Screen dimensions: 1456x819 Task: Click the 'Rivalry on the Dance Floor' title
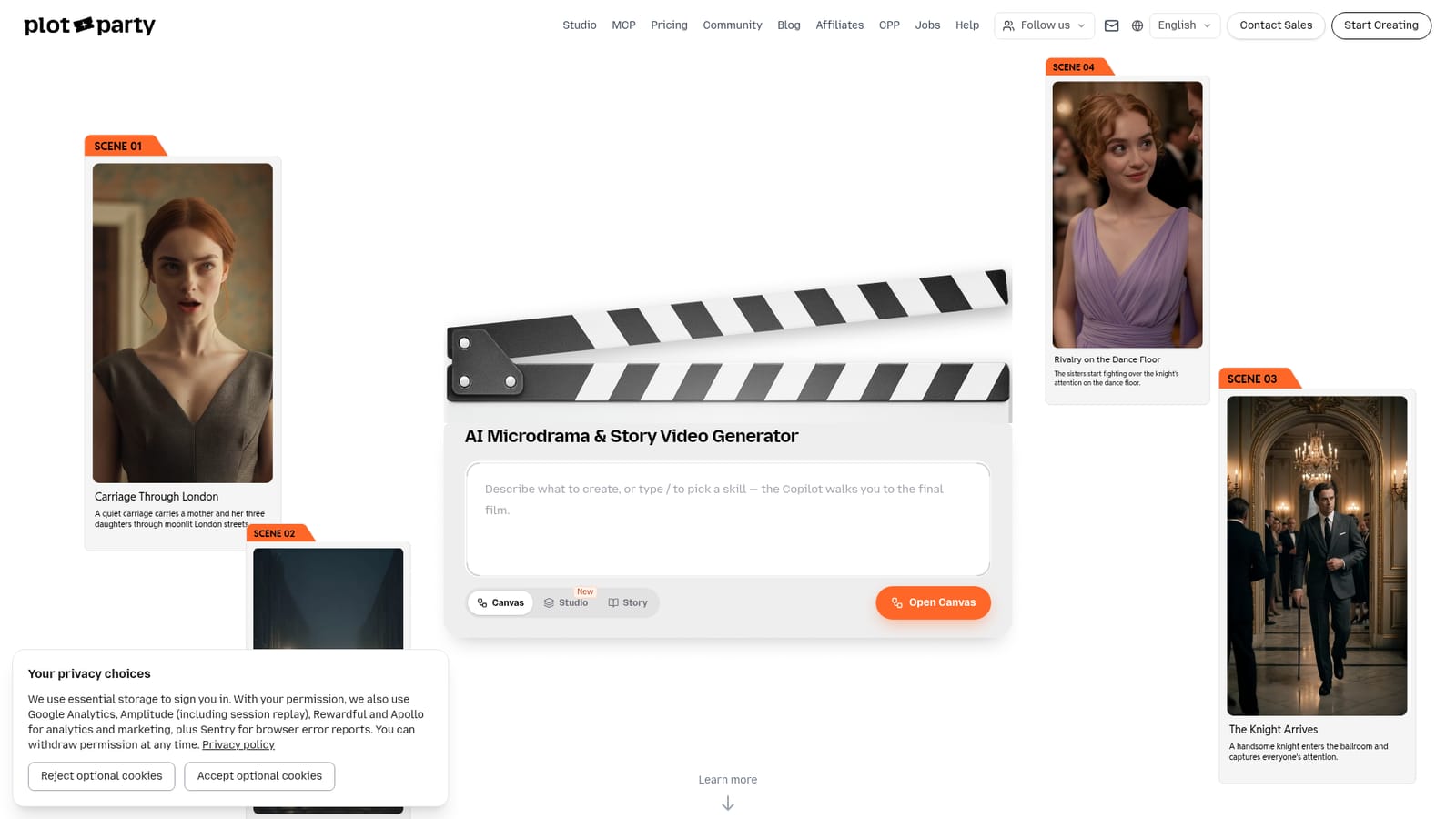click(1107, 359)
